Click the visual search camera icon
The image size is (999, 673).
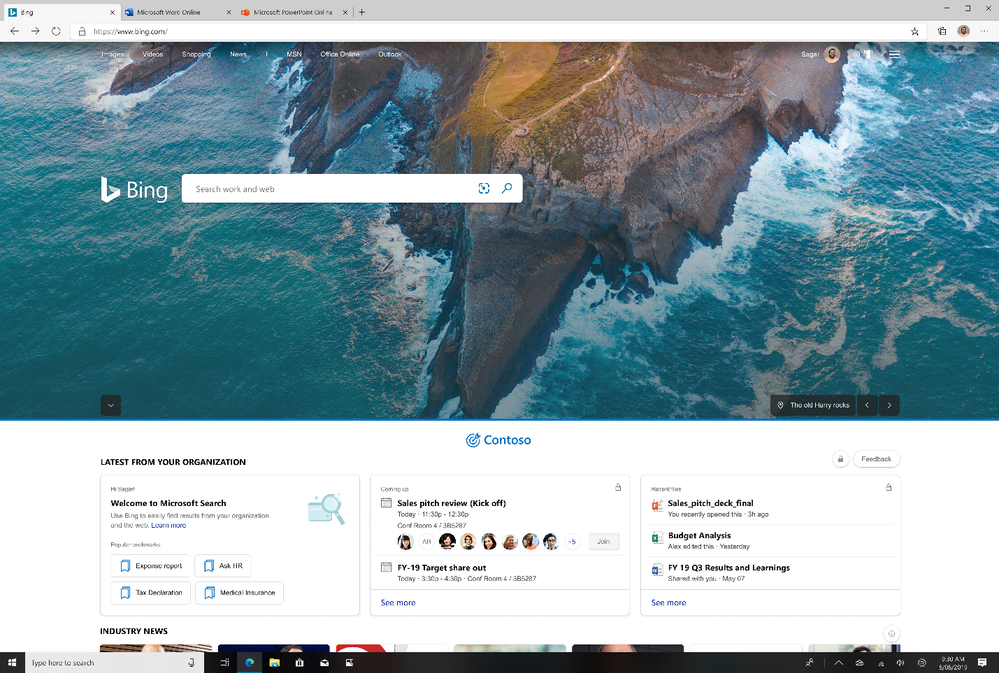[484, 188]
